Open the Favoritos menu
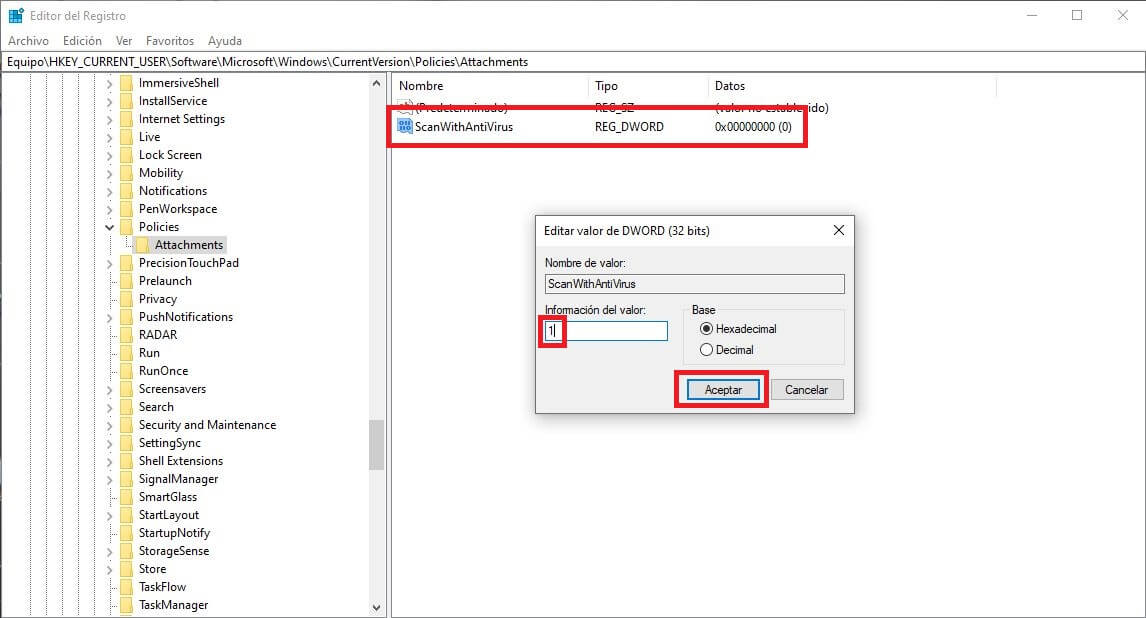 point(170,41)
